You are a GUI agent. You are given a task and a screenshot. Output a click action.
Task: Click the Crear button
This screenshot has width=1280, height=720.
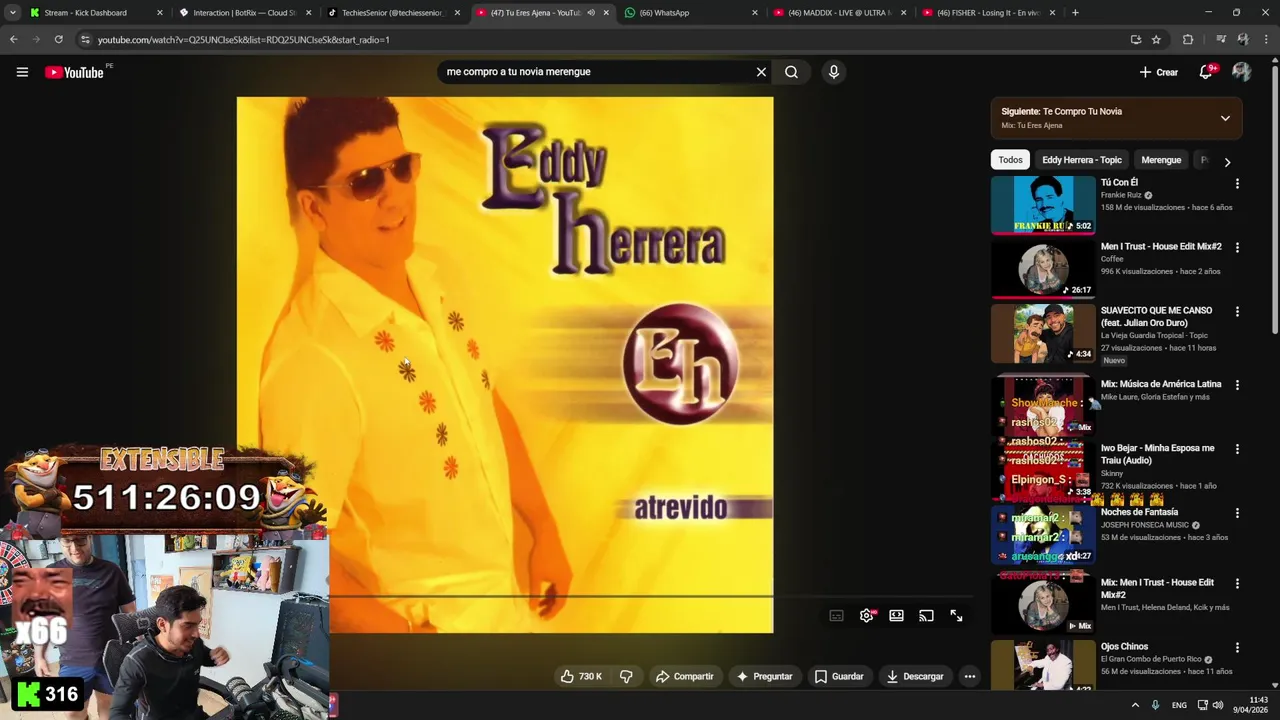click(1159, 72)
